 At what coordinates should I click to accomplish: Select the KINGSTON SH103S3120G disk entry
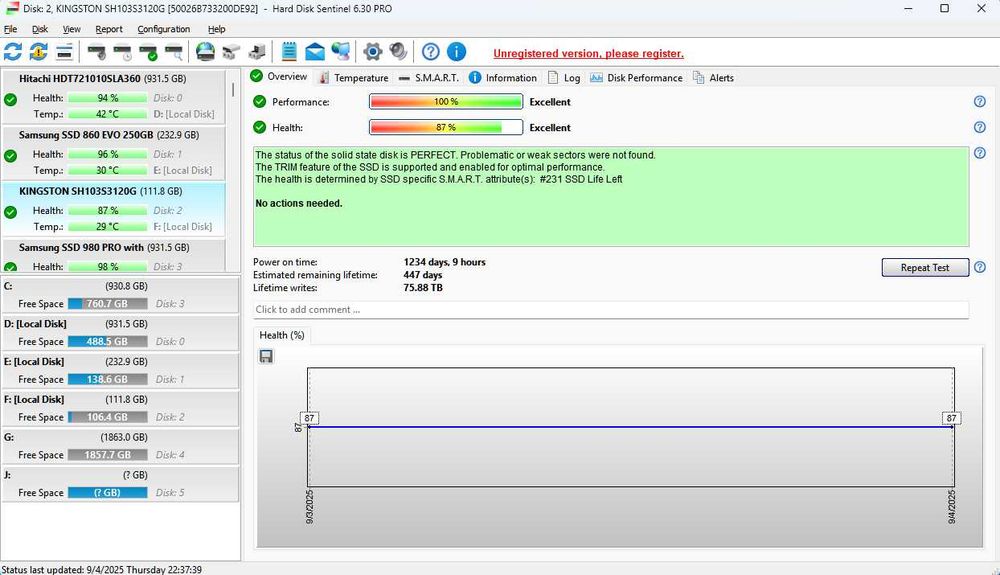114,209
